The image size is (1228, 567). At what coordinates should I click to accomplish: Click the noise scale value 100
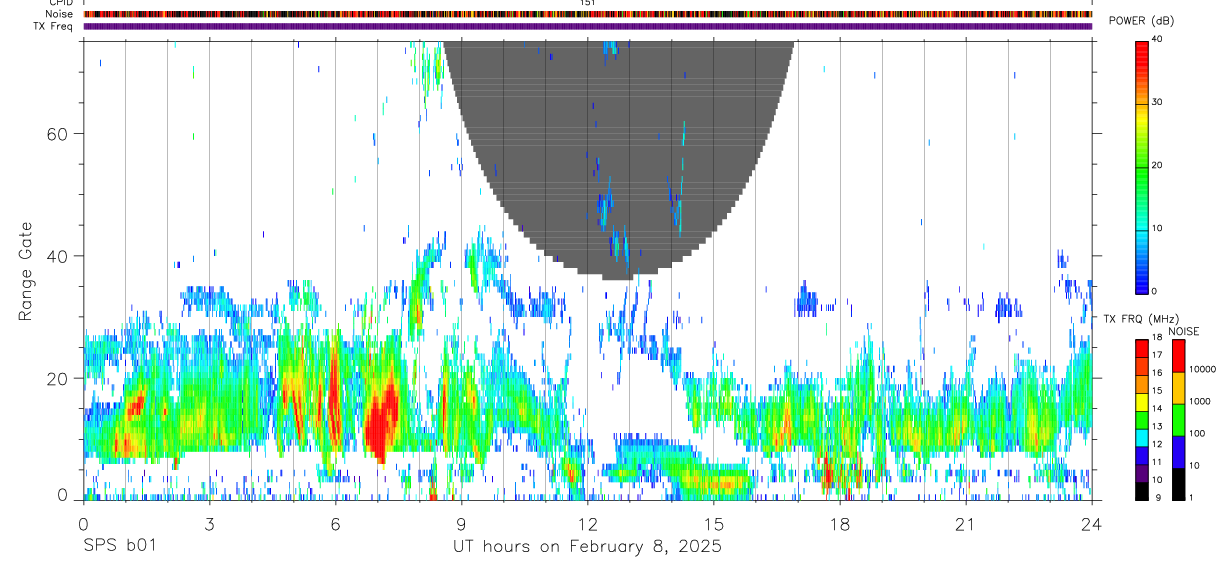point(1197,434)
